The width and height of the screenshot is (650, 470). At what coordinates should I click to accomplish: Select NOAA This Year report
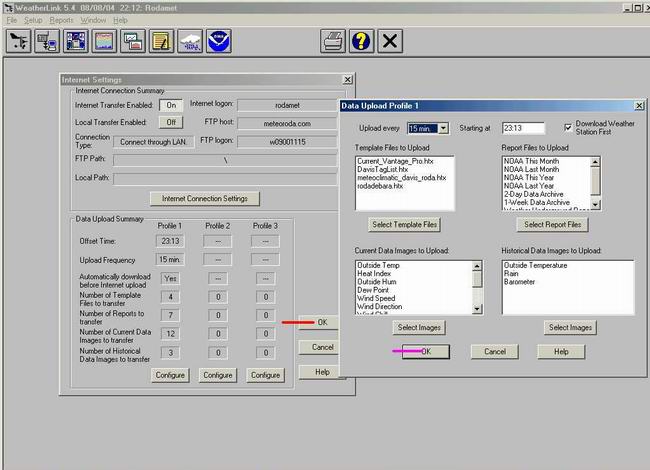(x=529, y=178)
